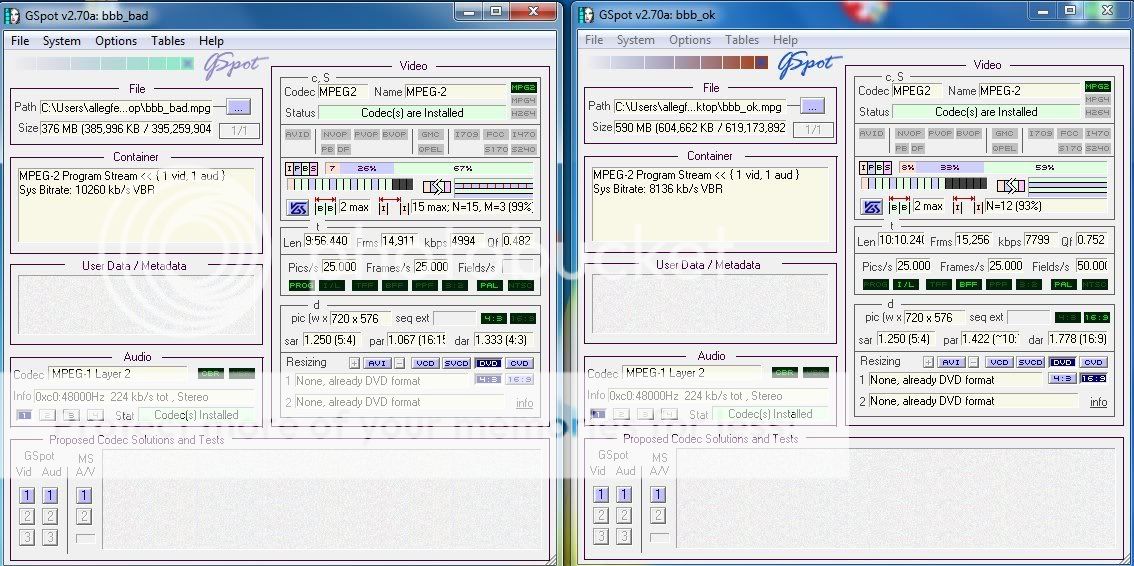Click the colored progress bar in bbb_bad window
The image size is (1134, 566).
[100, 64]
